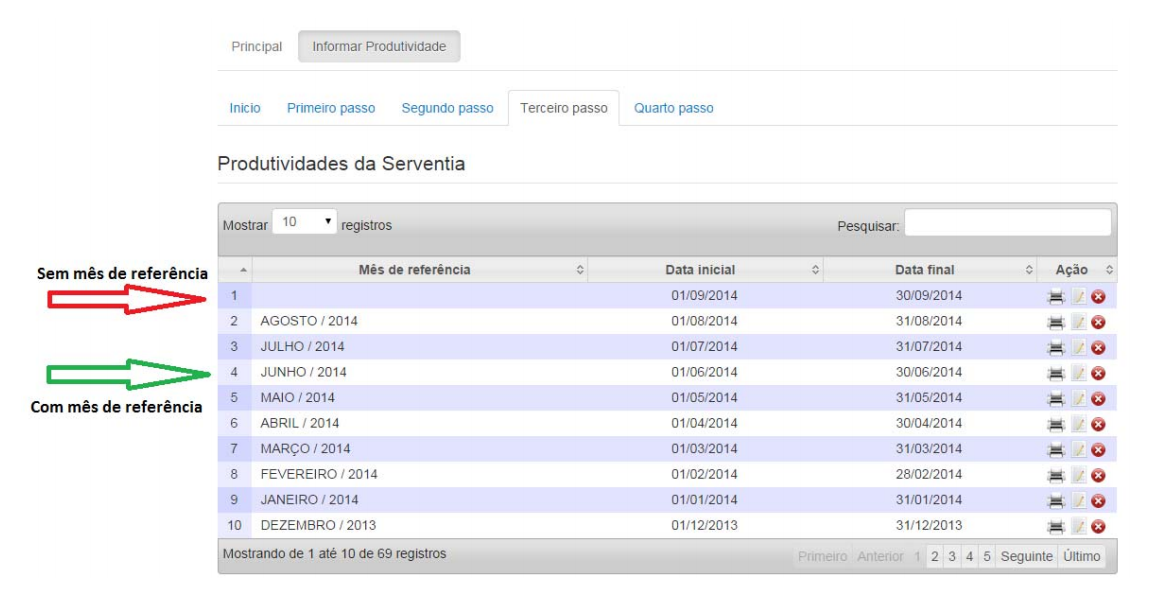Sort by Mês de referência column

click(x=414, y=270)
